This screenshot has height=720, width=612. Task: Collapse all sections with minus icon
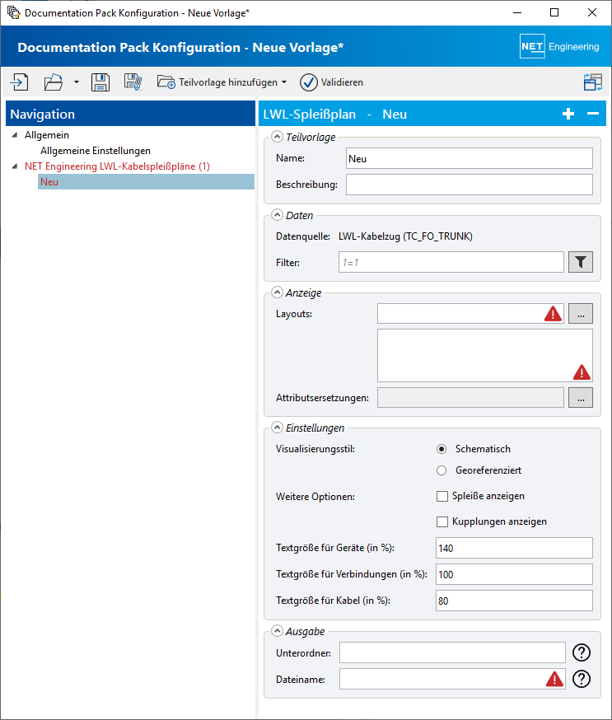(x=593, y=114)
